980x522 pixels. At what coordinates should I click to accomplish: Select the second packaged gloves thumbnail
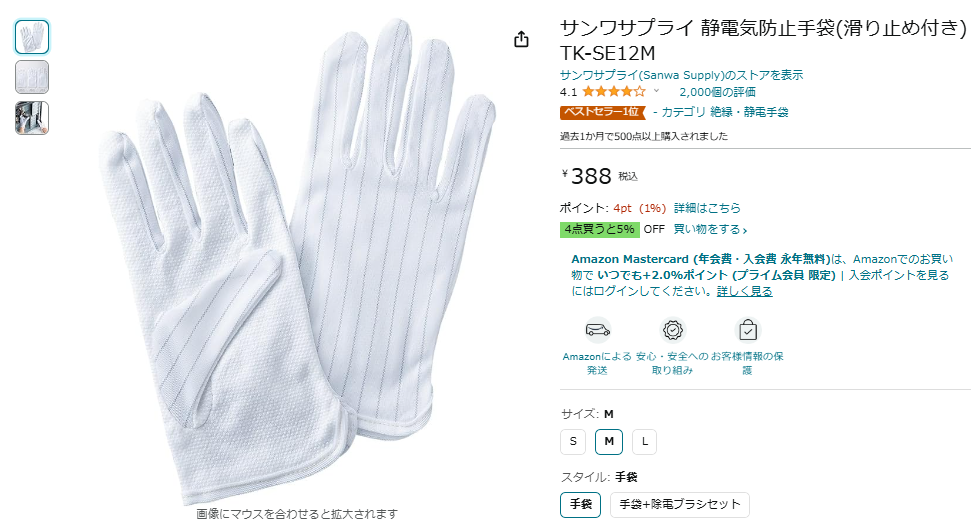pos(32,78)
